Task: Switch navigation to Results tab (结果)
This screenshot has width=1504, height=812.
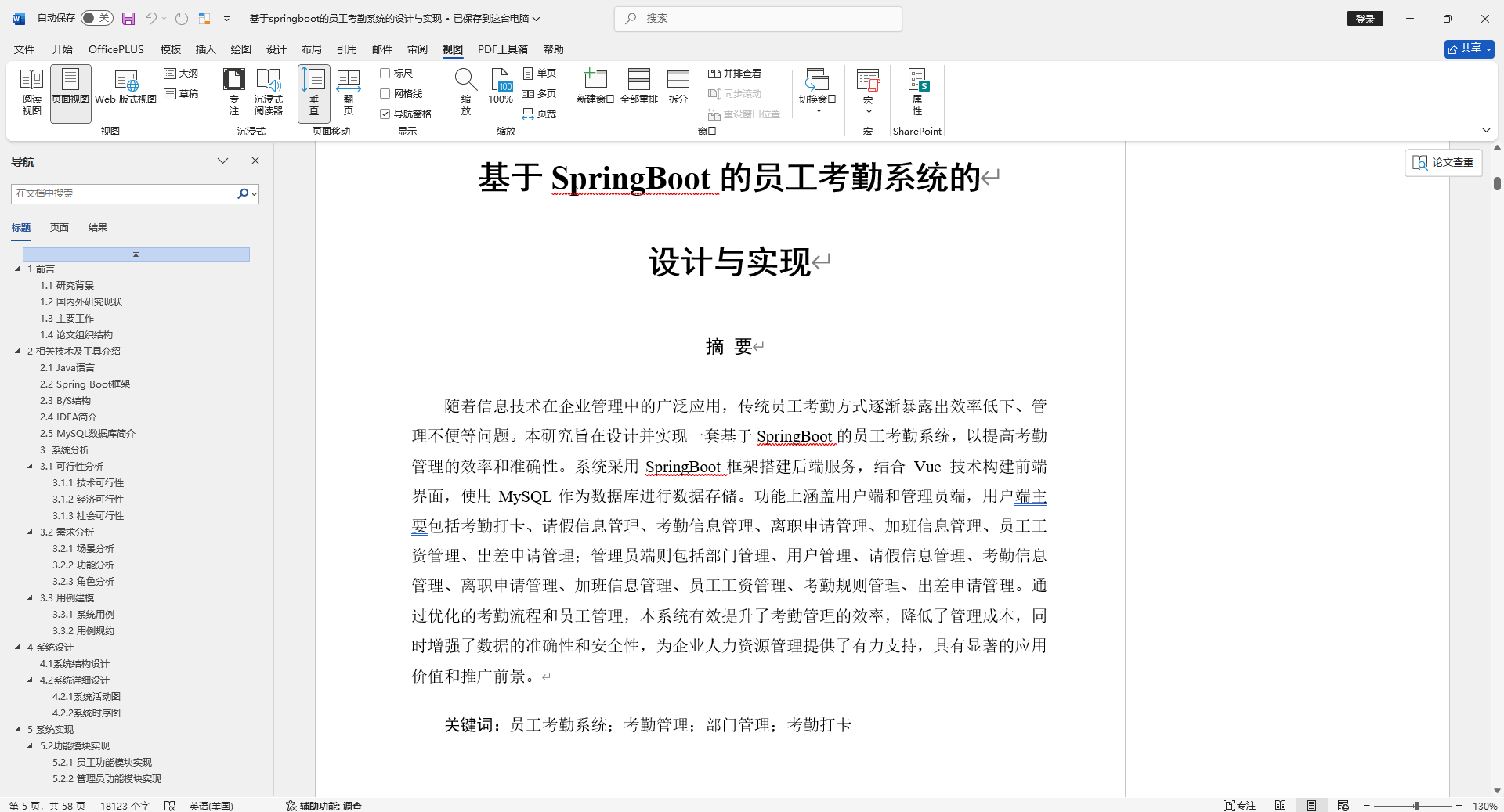Action: tap(98, 228)
